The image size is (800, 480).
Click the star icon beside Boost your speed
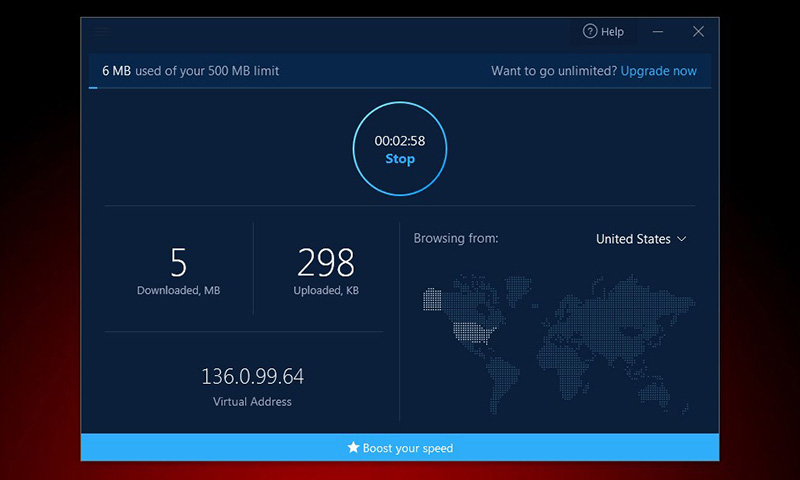[353, 447]
